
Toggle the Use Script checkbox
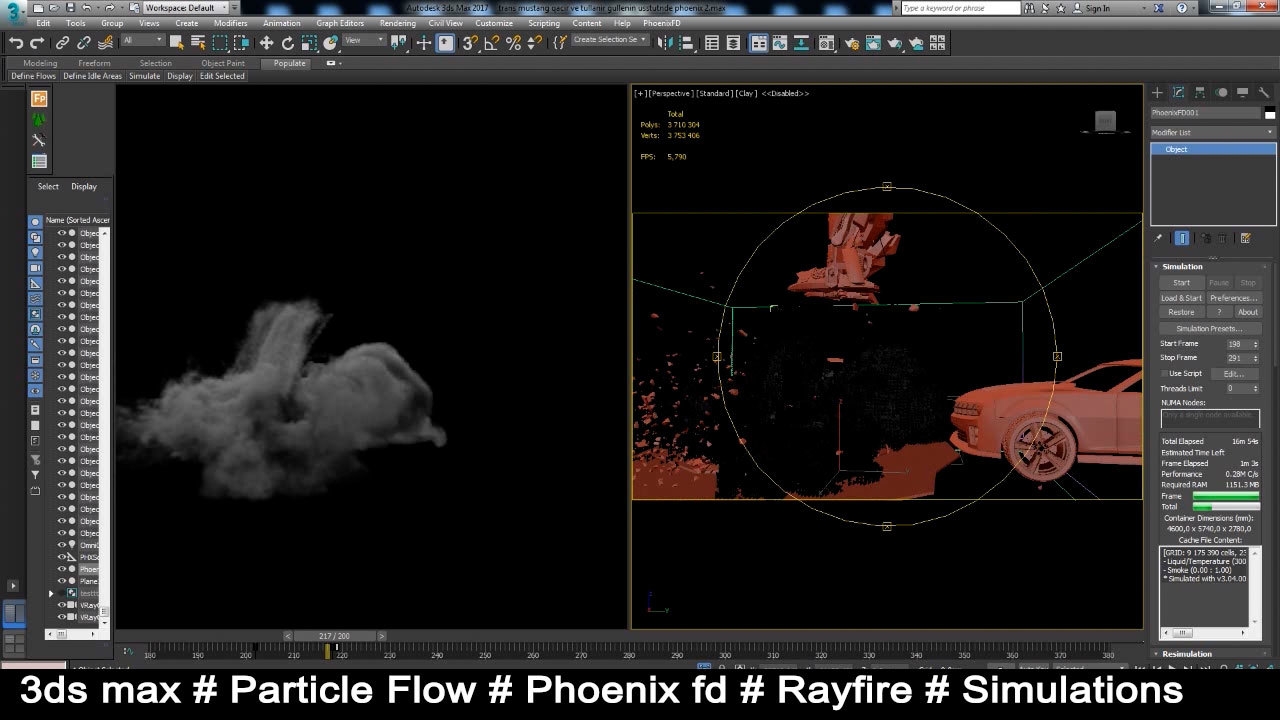point(1165,373)
